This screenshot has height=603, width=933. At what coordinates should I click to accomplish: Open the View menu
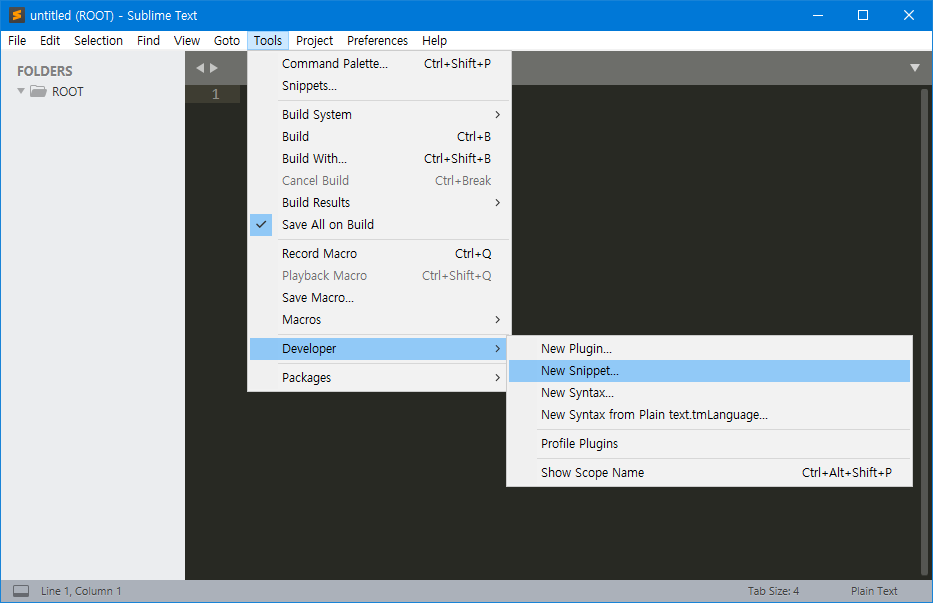(x=187, y=40)
